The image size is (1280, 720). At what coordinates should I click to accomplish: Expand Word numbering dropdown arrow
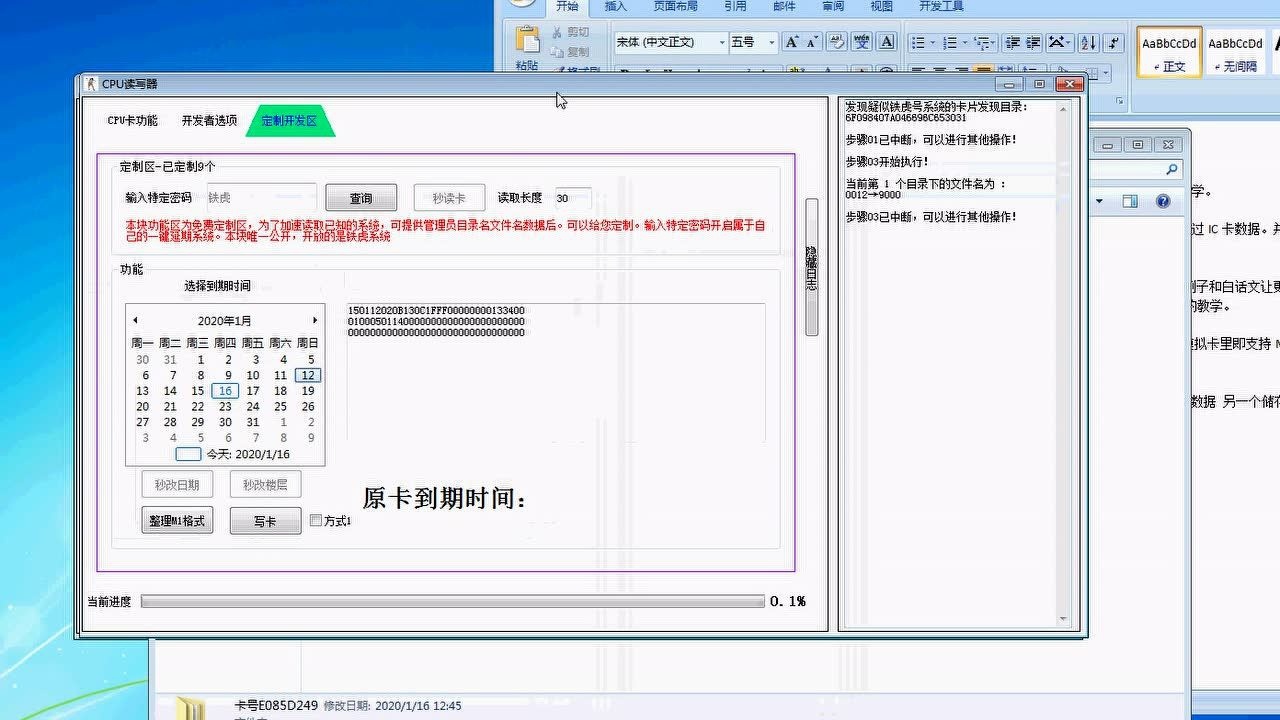tap(965, 43)
